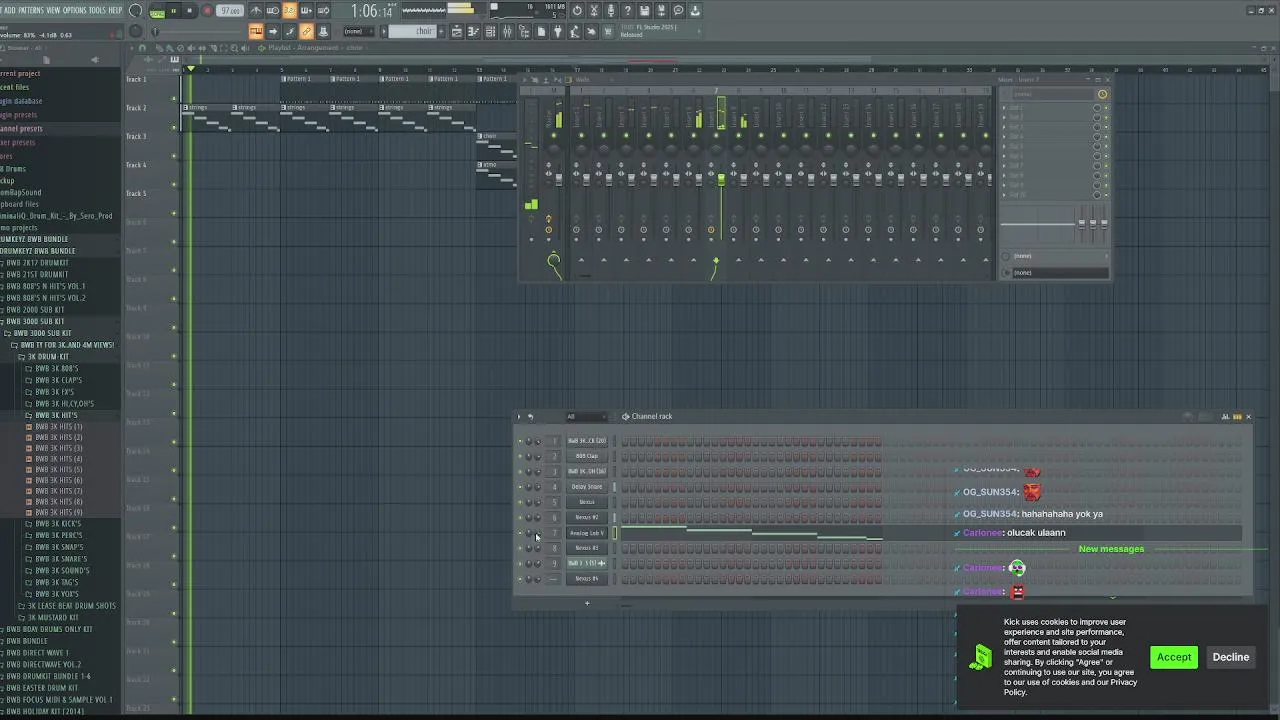Select the 808 Clap channel button

pyautogui.click(x=587, y=456)
